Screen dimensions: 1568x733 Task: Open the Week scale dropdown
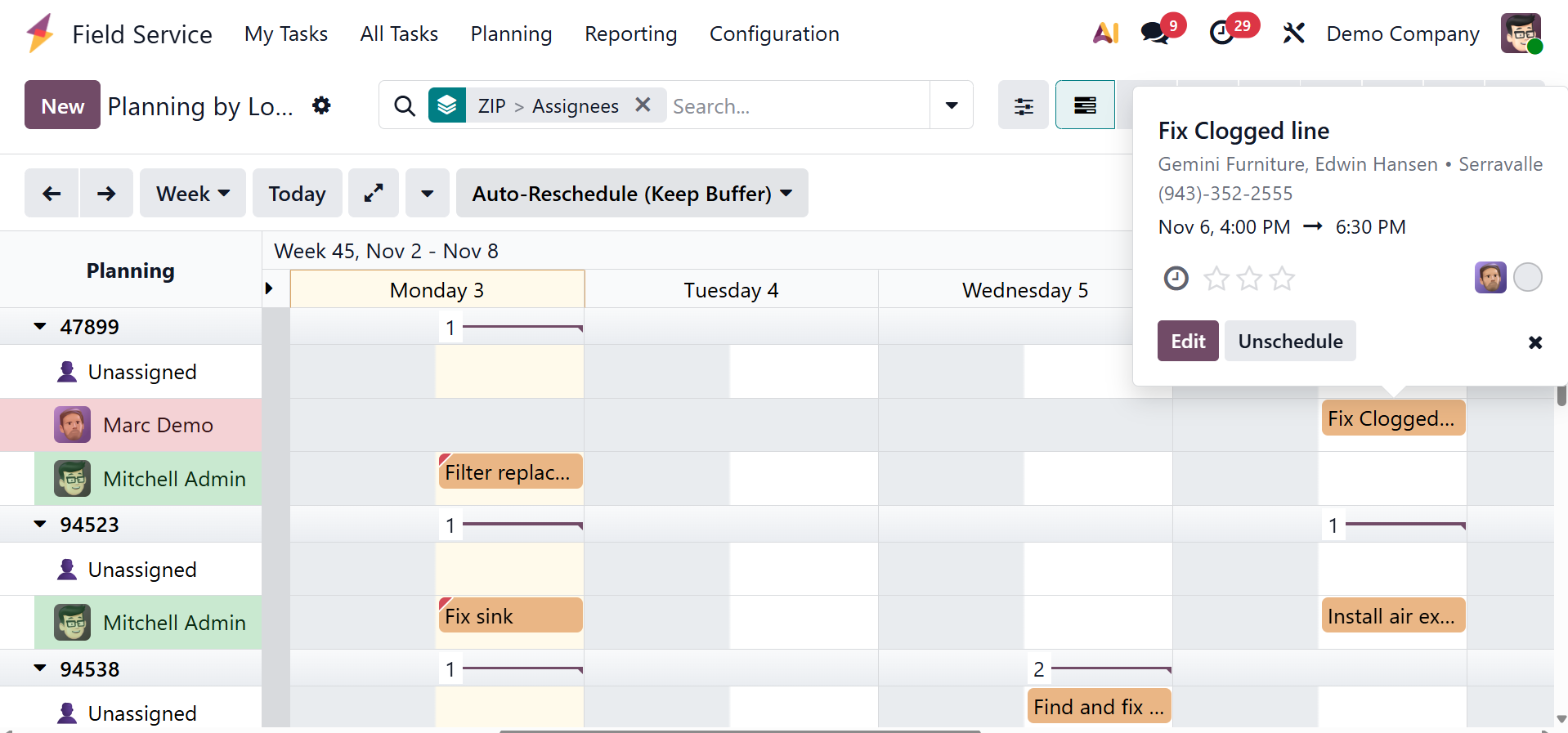pyautogui.click(x=192, y=194)
